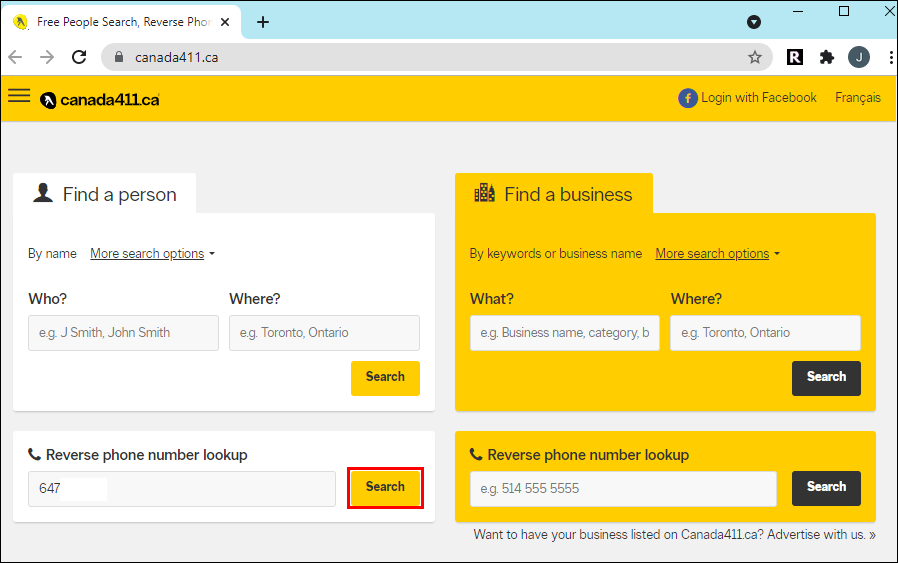Click the phone icon in person lookup

pyautogui.click(x=34, y=454)
